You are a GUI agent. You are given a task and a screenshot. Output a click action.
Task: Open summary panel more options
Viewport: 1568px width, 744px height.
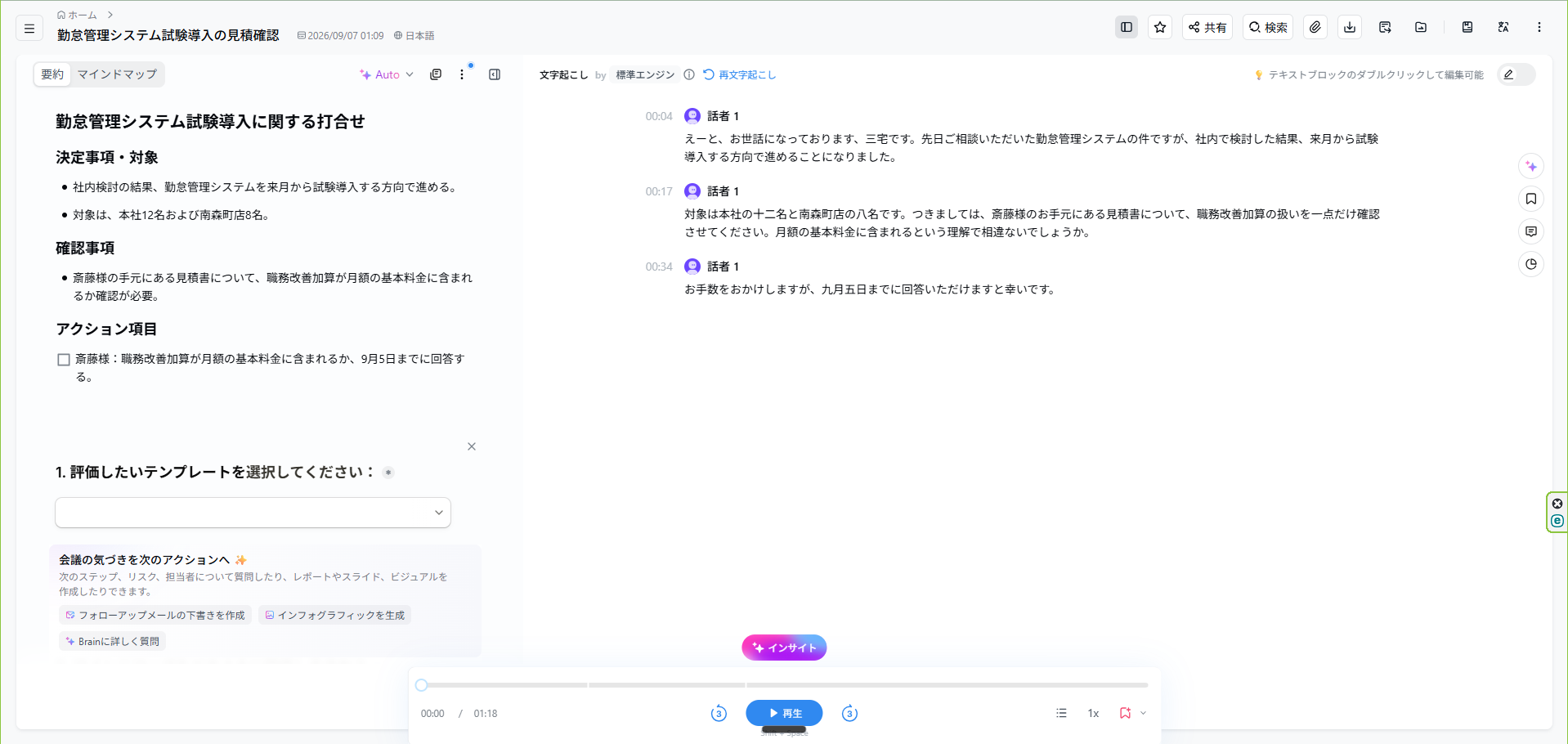462,74
